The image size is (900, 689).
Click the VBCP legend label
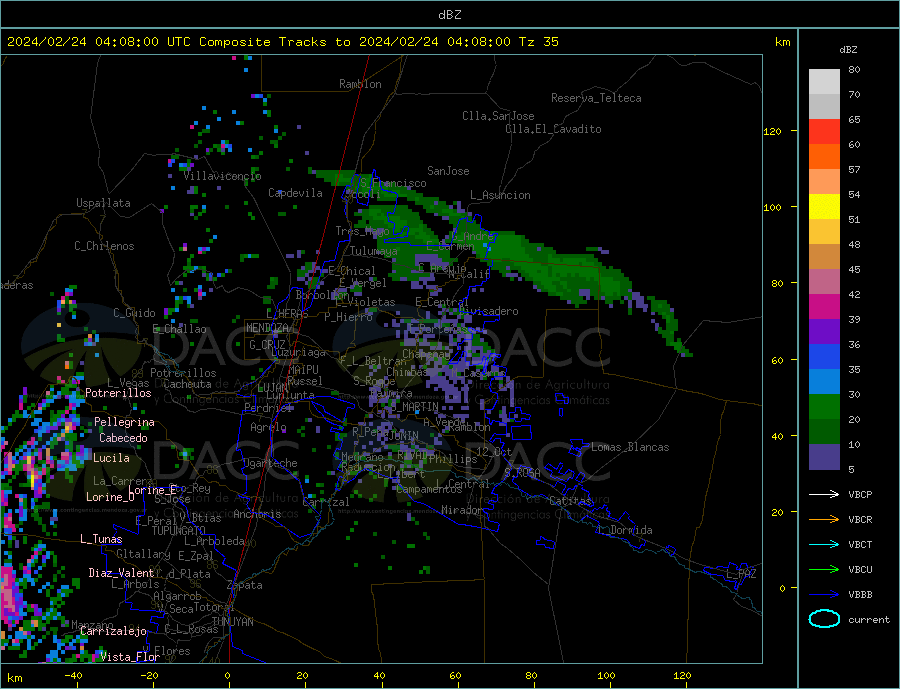click(860, 494)
